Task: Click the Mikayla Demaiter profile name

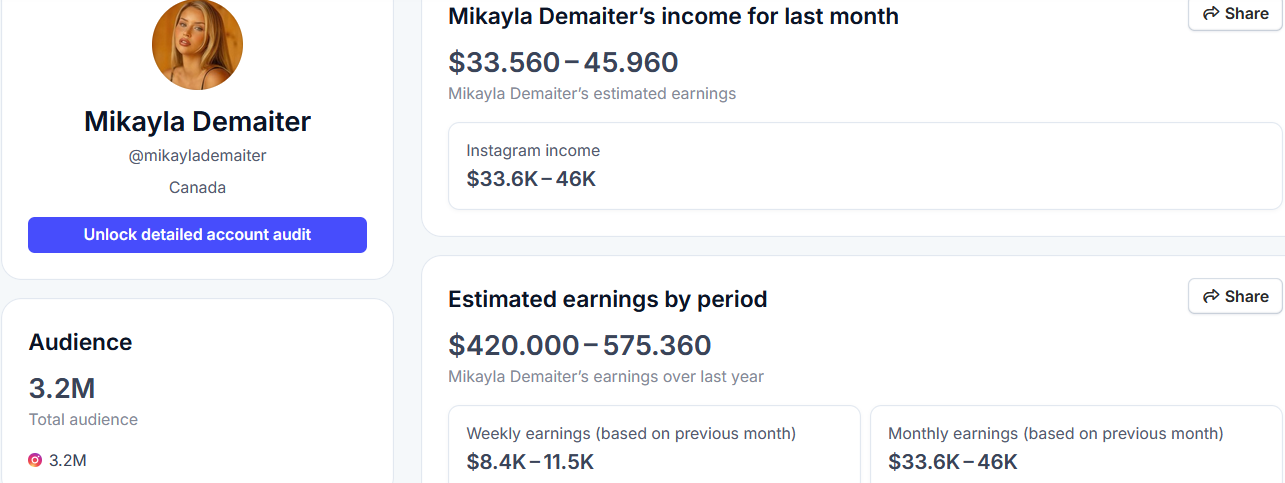Action: (x=197, y=122)
